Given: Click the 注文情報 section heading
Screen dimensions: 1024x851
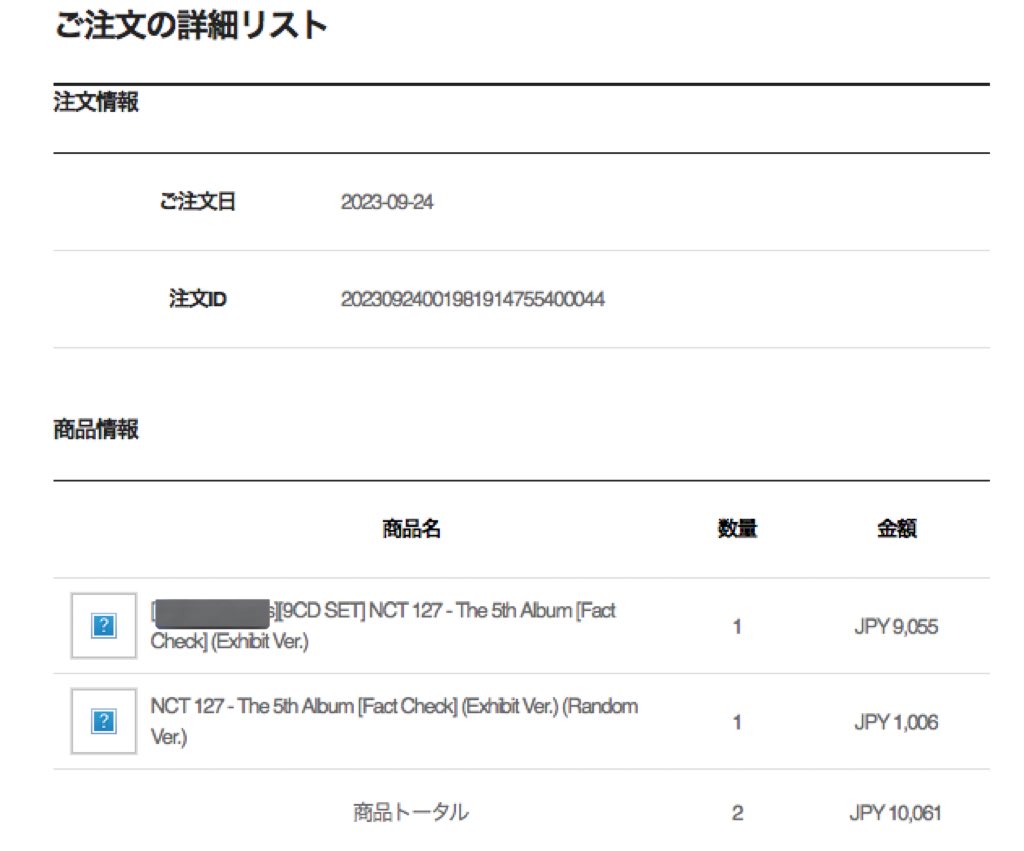Looking at the screenshot, I should tap(96, 102).
